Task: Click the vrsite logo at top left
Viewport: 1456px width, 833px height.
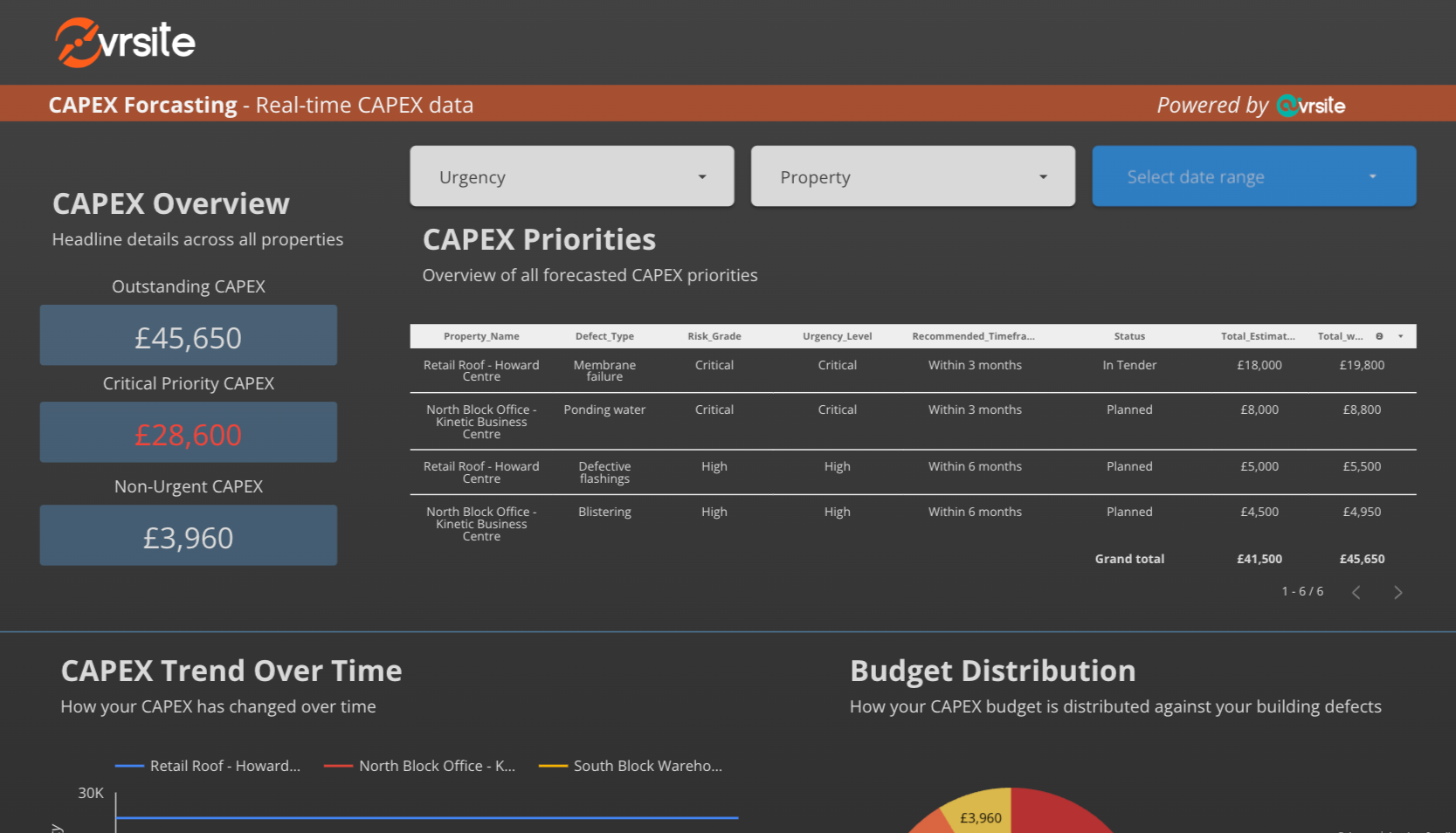Action: [x=125, y=42]
